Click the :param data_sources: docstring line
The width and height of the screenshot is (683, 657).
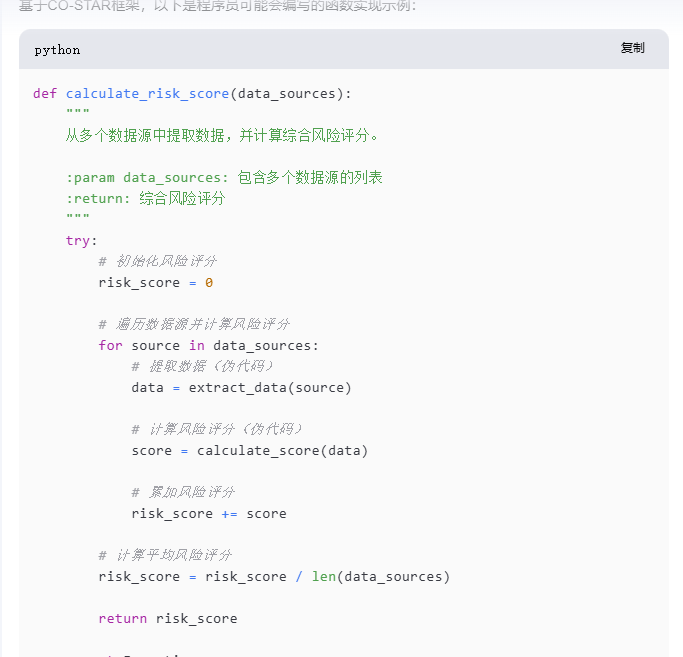click(224, 177)
